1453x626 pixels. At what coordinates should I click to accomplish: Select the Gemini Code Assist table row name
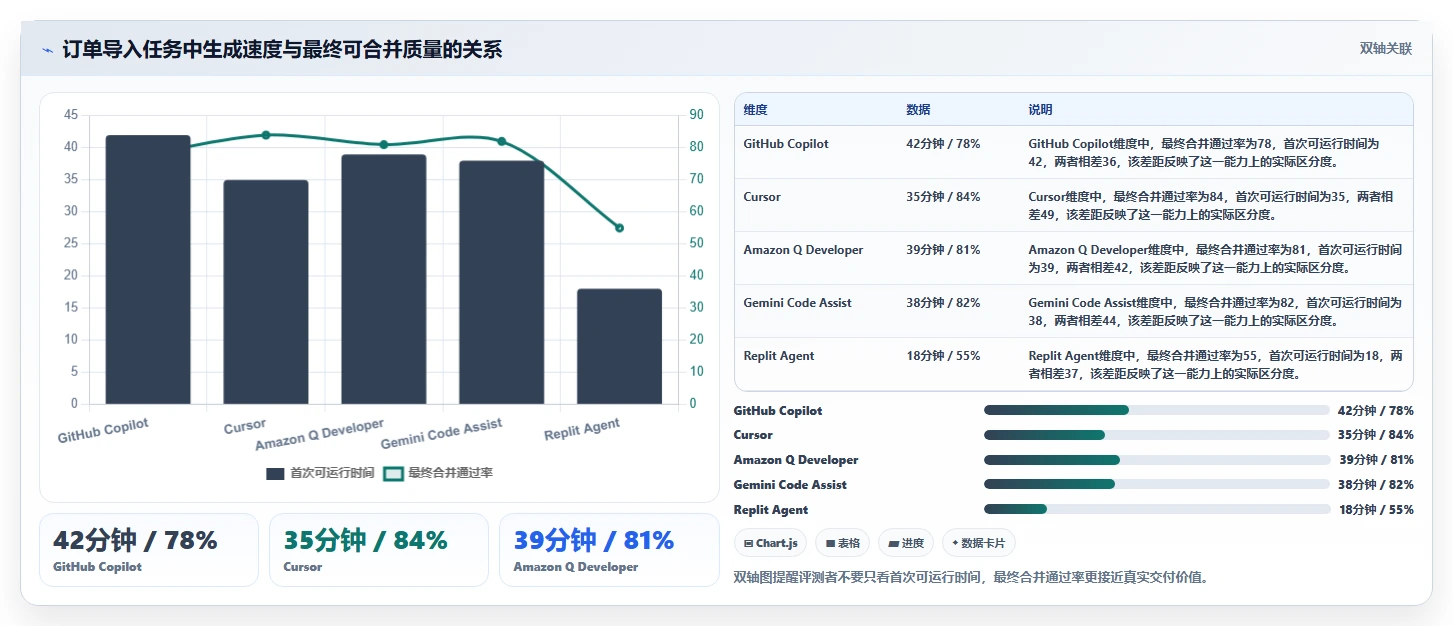tap(798, 303)
